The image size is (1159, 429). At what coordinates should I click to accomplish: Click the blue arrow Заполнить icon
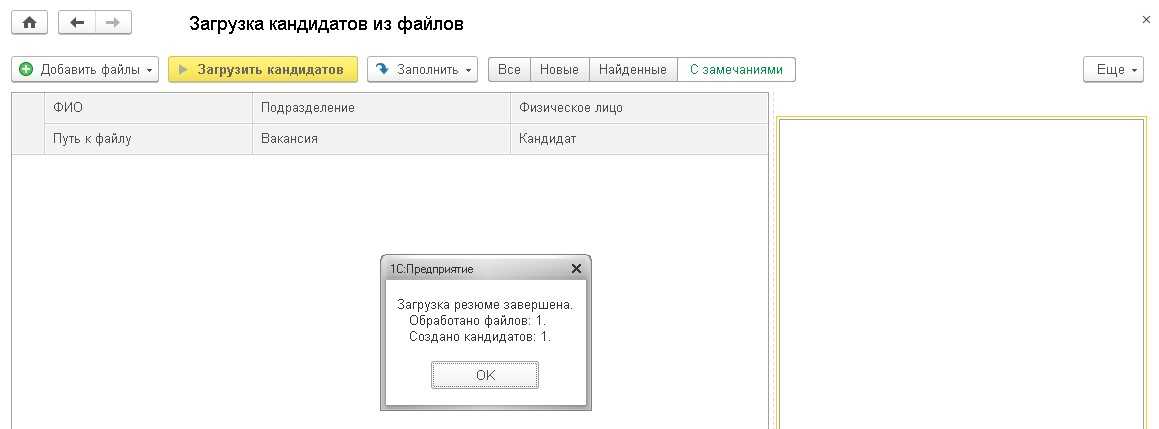(x=382, y=69)
